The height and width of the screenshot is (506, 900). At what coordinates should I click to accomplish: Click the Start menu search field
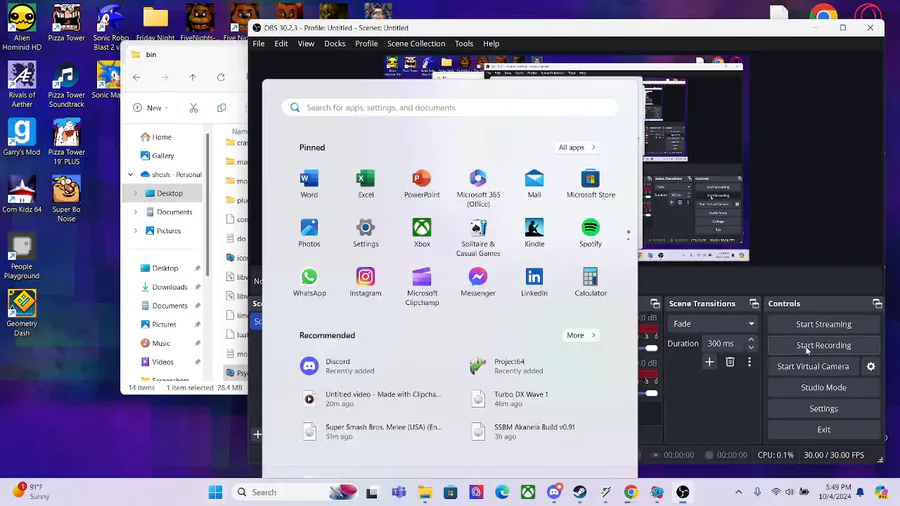pyautogui.click(x=450, y=108)
